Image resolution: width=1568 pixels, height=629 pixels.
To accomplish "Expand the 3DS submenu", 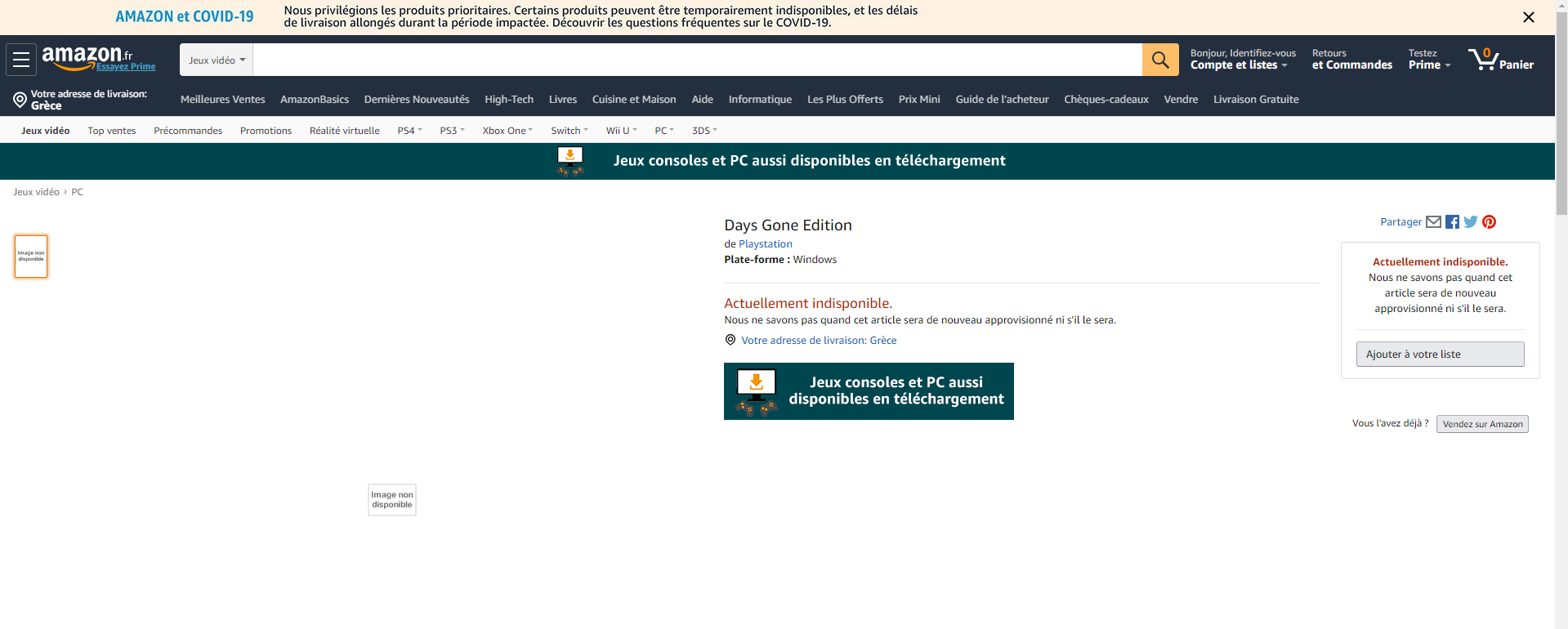I will (704, 131).
